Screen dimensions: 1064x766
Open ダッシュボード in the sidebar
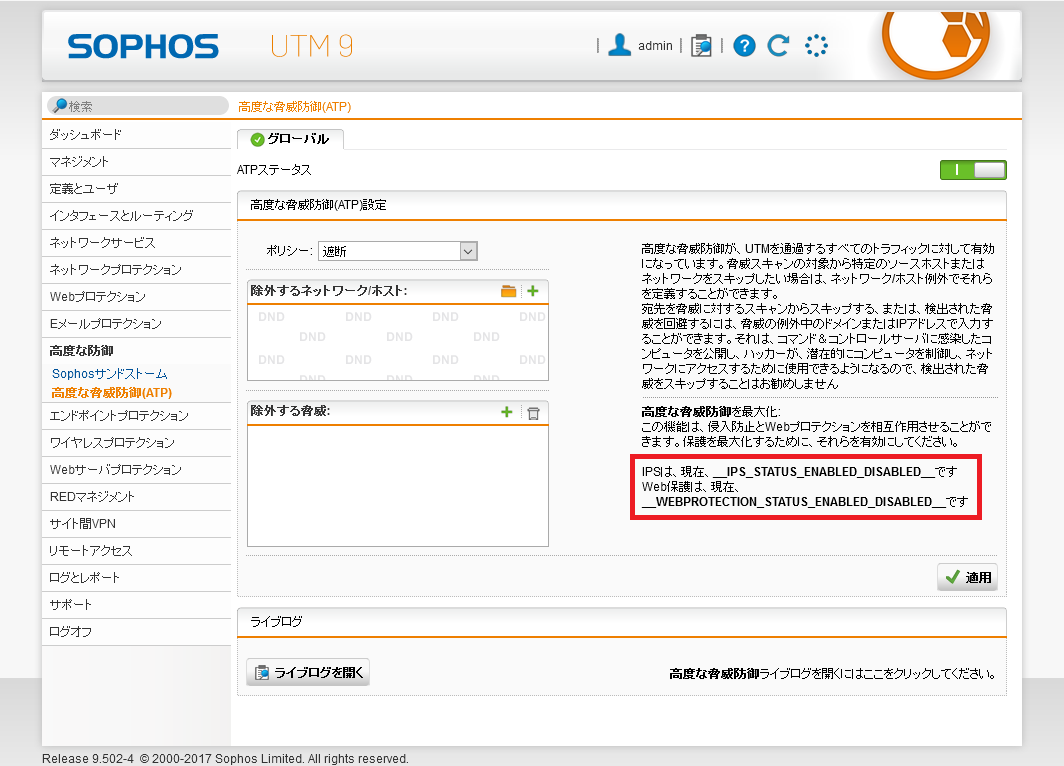pyautogui.click(x=136, y=135)
